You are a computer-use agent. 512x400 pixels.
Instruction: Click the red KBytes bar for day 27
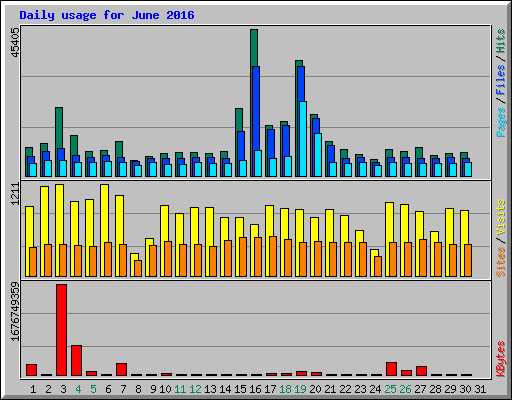421,371
